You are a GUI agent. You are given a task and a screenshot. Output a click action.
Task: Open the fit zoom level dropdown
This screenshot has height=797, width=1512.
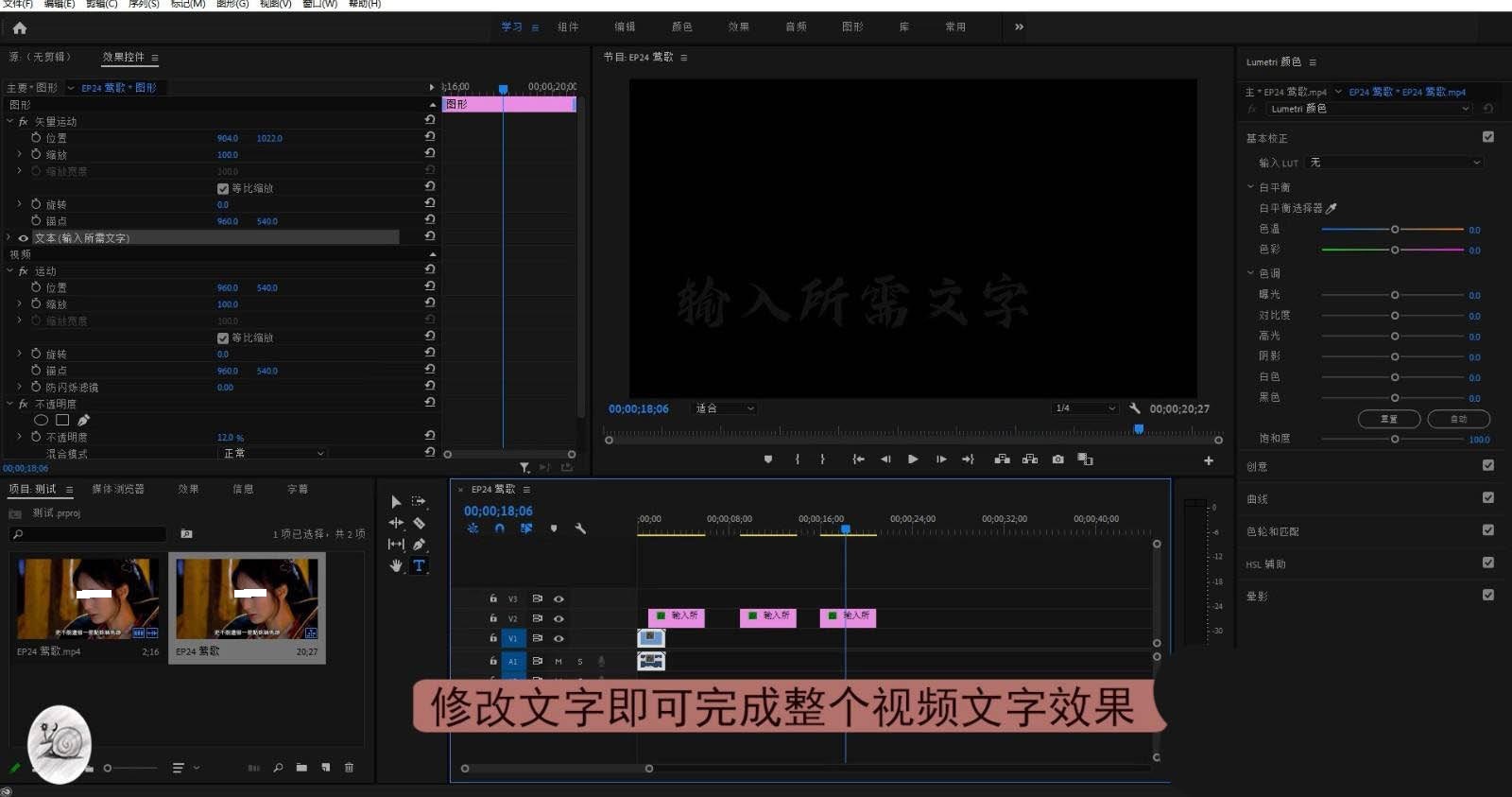point(725,408)
